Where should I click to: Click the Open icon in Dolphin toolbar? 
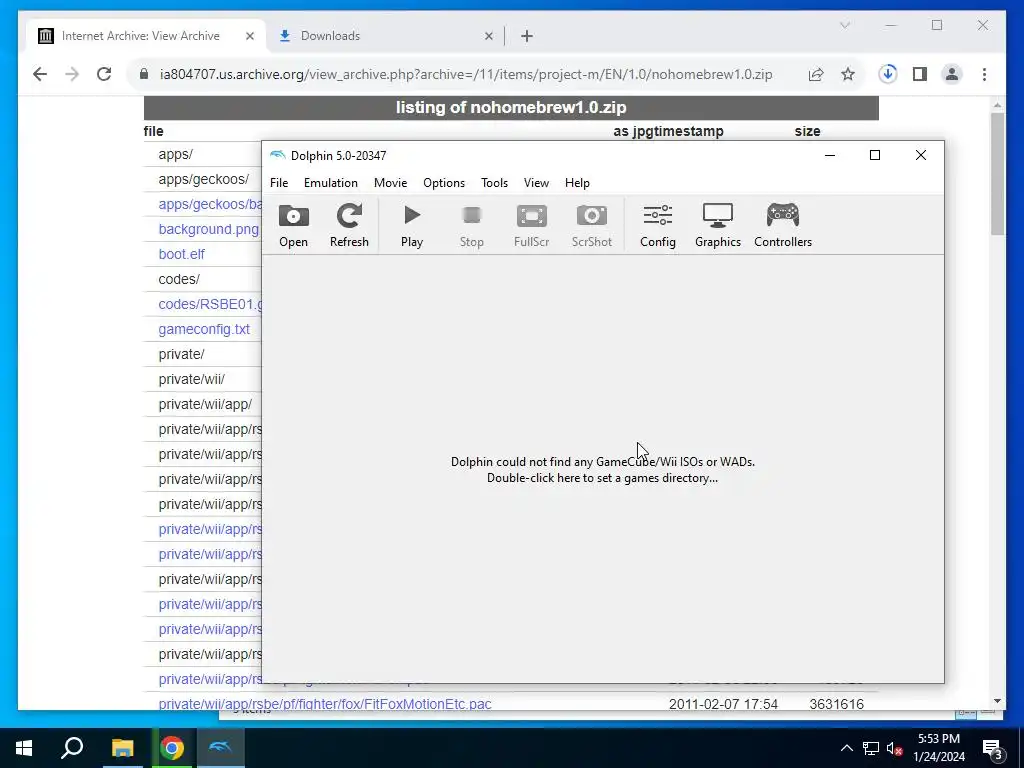pyautogui.click(x=293, y=225)
